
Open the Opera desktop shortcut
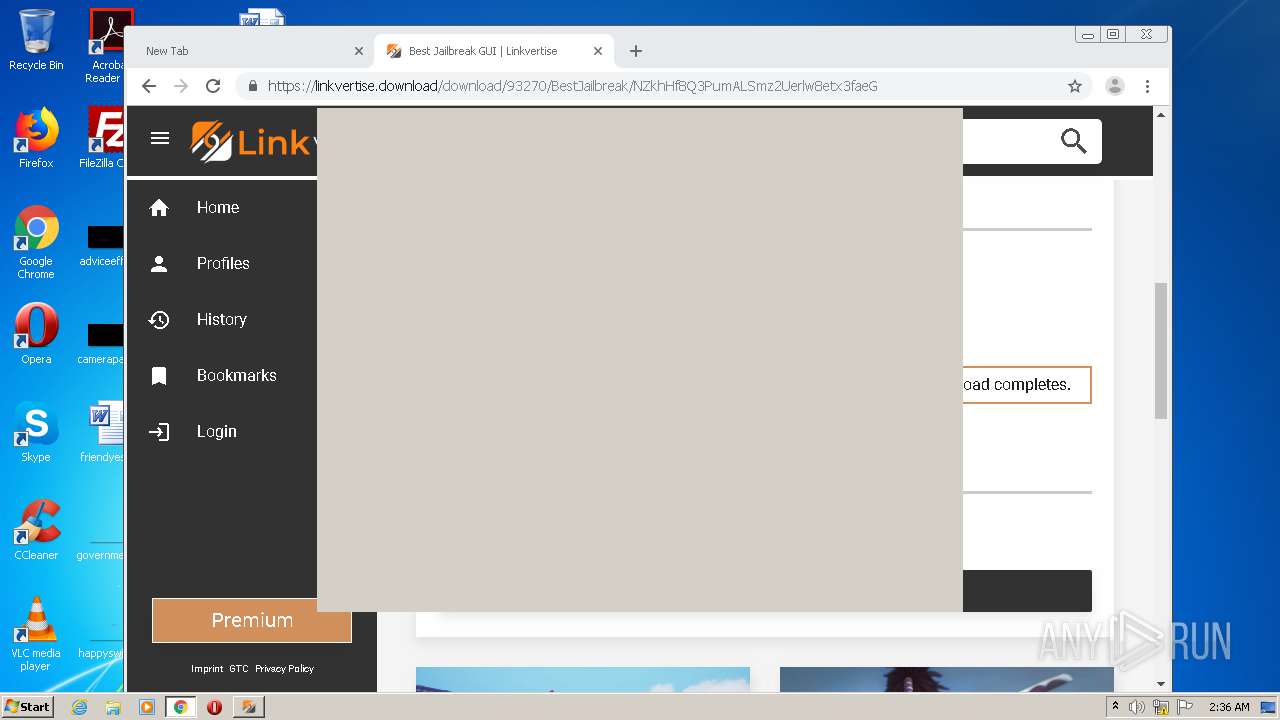click(x=36, y=333)
